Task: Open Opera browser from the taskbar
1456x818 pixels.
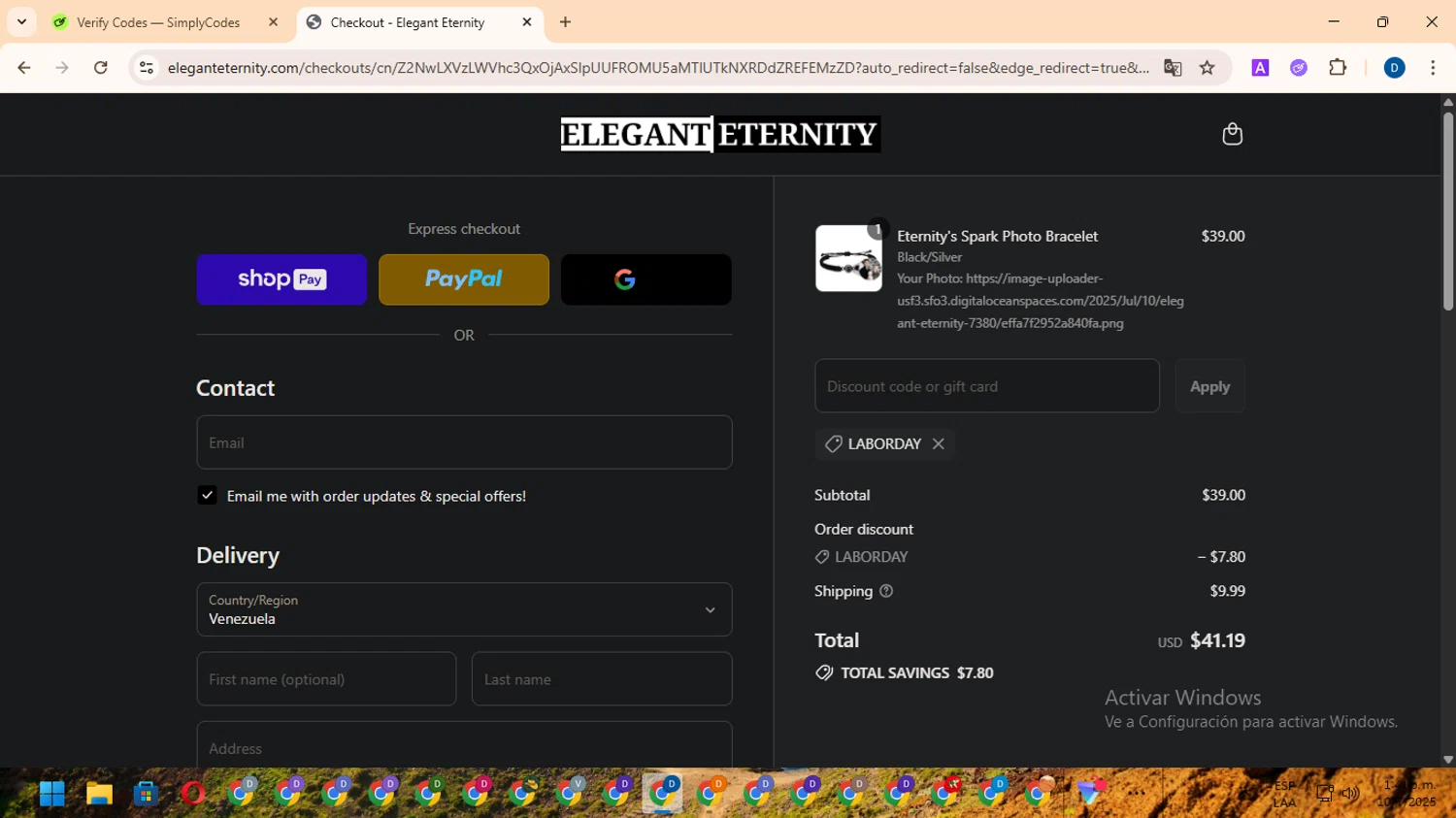Action: [x=193, y=794]
